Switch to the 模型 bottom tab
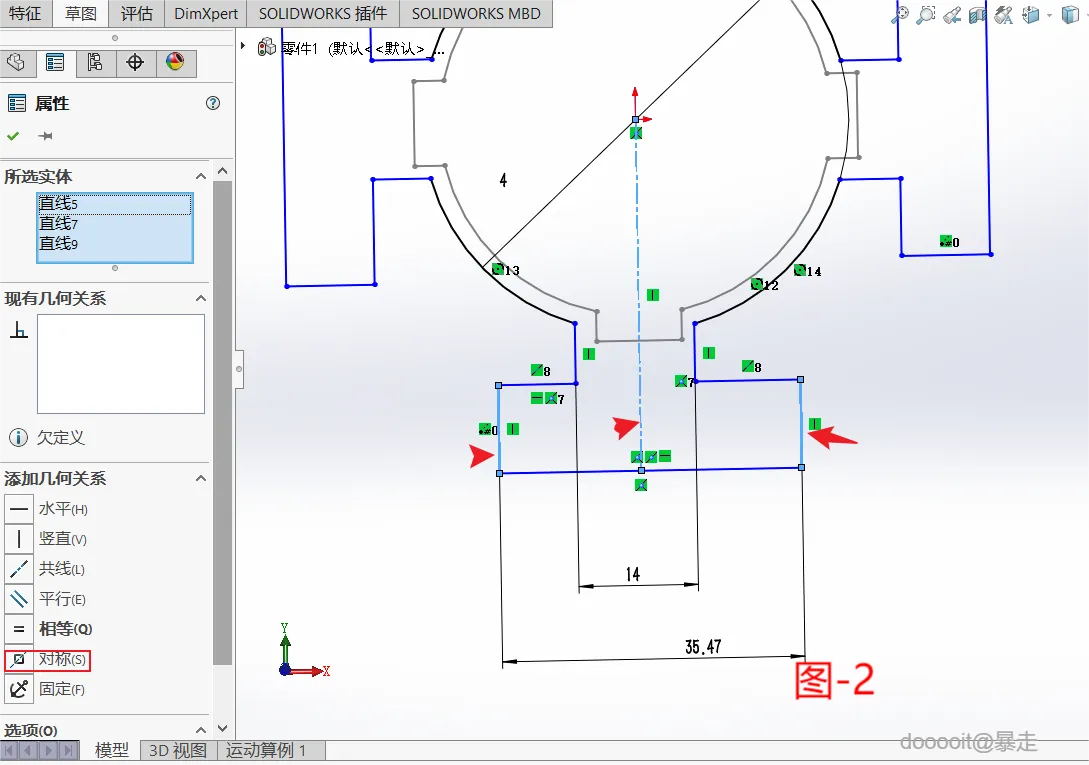The height and width of the screenshot is (765, 1089). tap(111, 750)
